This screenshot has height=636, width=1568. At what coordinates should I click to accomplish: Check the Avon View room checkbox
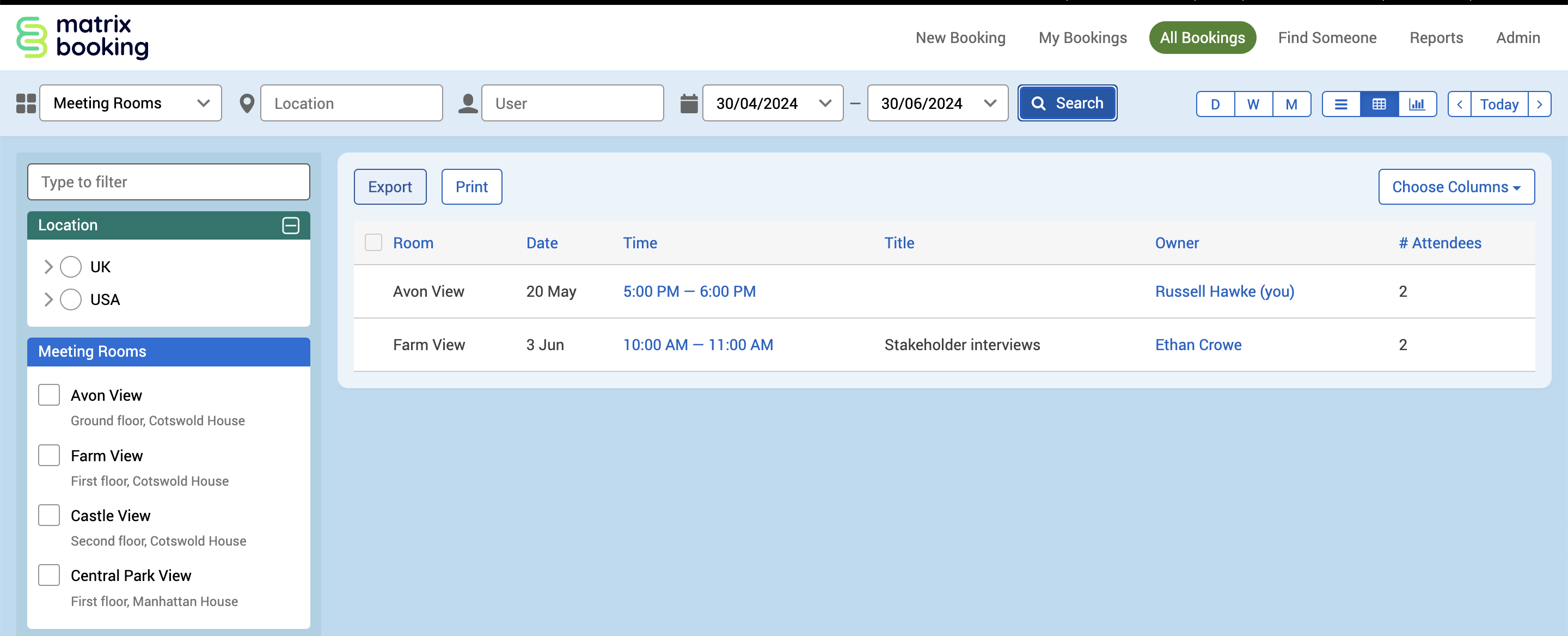48,395
